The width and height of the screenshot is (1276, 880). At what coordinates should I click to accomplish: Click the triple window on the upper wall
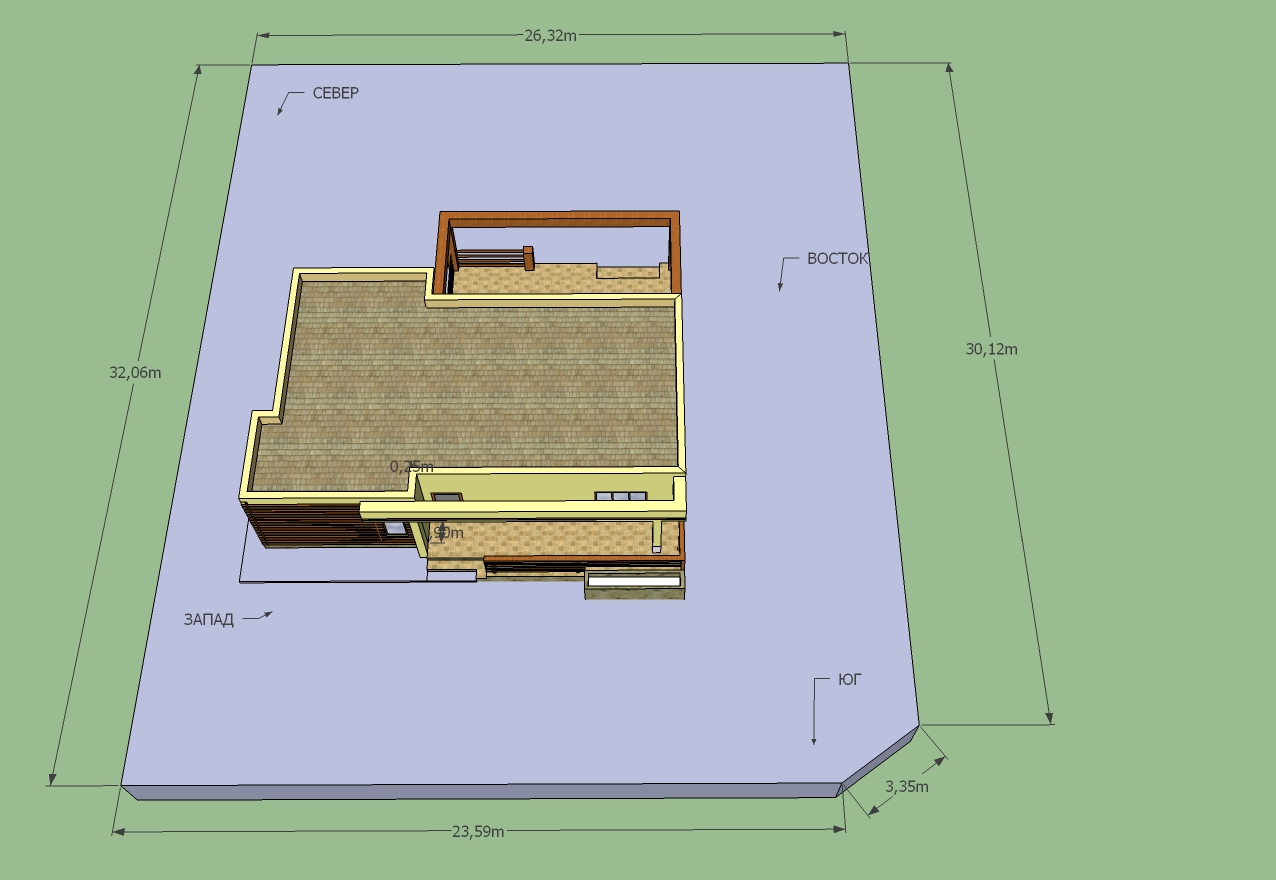[x=620, y=496]
